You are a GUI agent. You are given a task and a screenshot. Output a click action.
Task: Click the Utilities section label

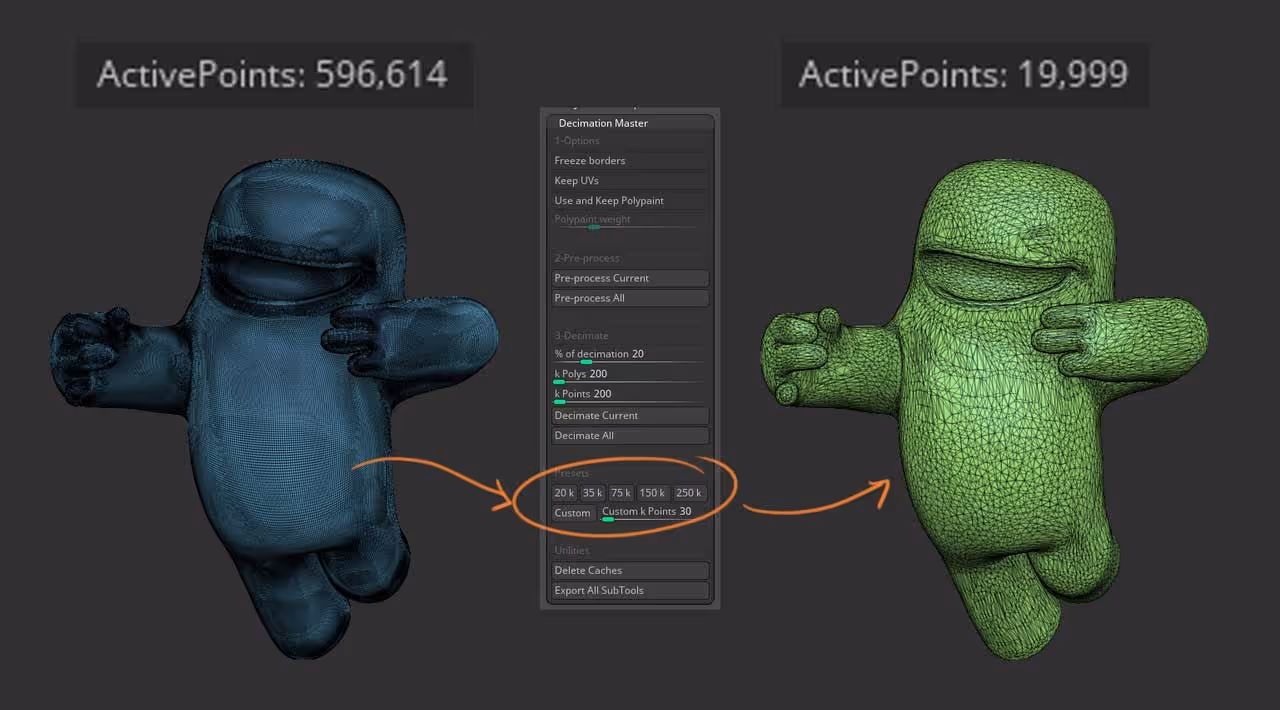(572, 551)
